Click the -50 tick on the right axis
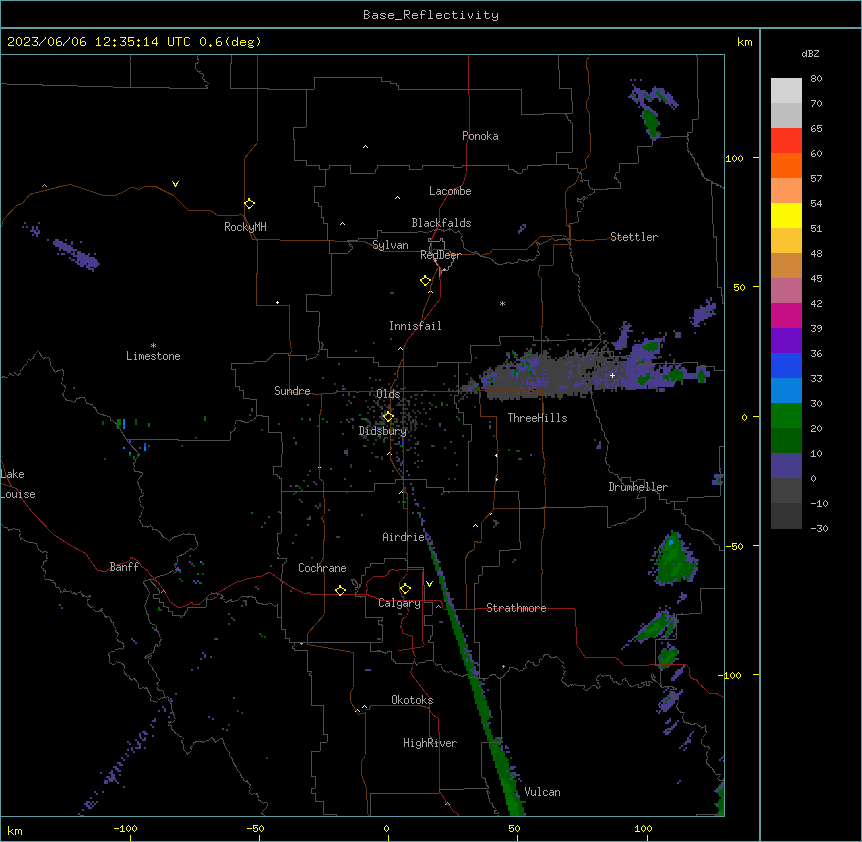 point(734,546)
